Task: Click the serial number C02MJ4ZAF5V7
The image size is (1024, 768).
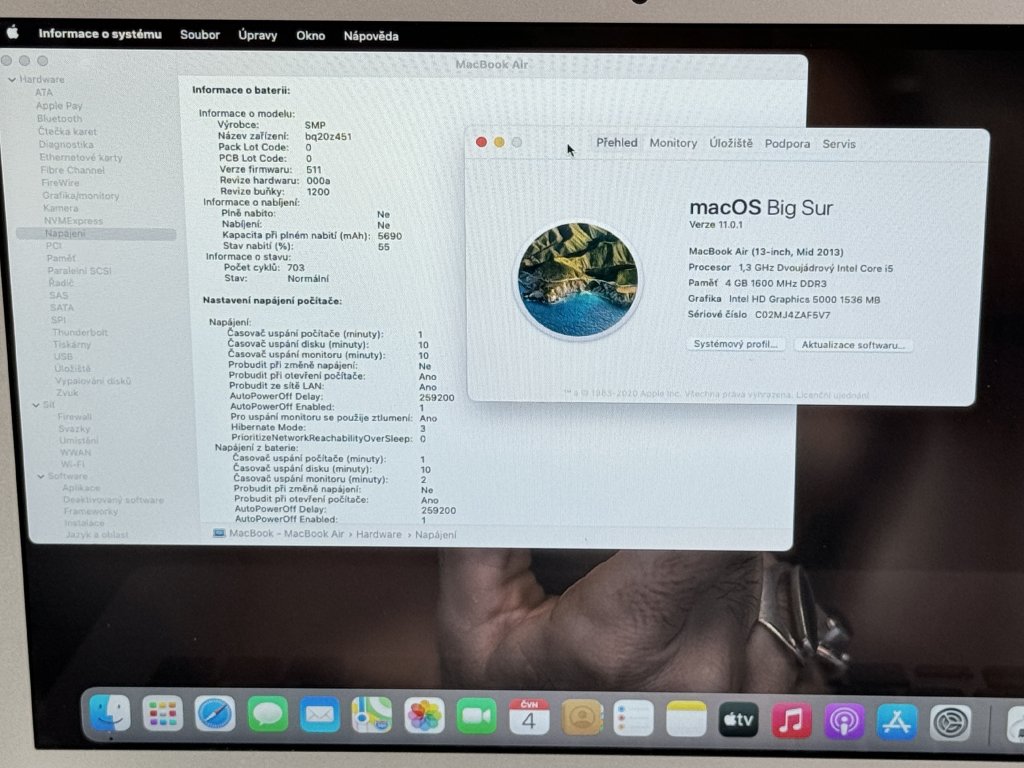Action: point(792,315)
